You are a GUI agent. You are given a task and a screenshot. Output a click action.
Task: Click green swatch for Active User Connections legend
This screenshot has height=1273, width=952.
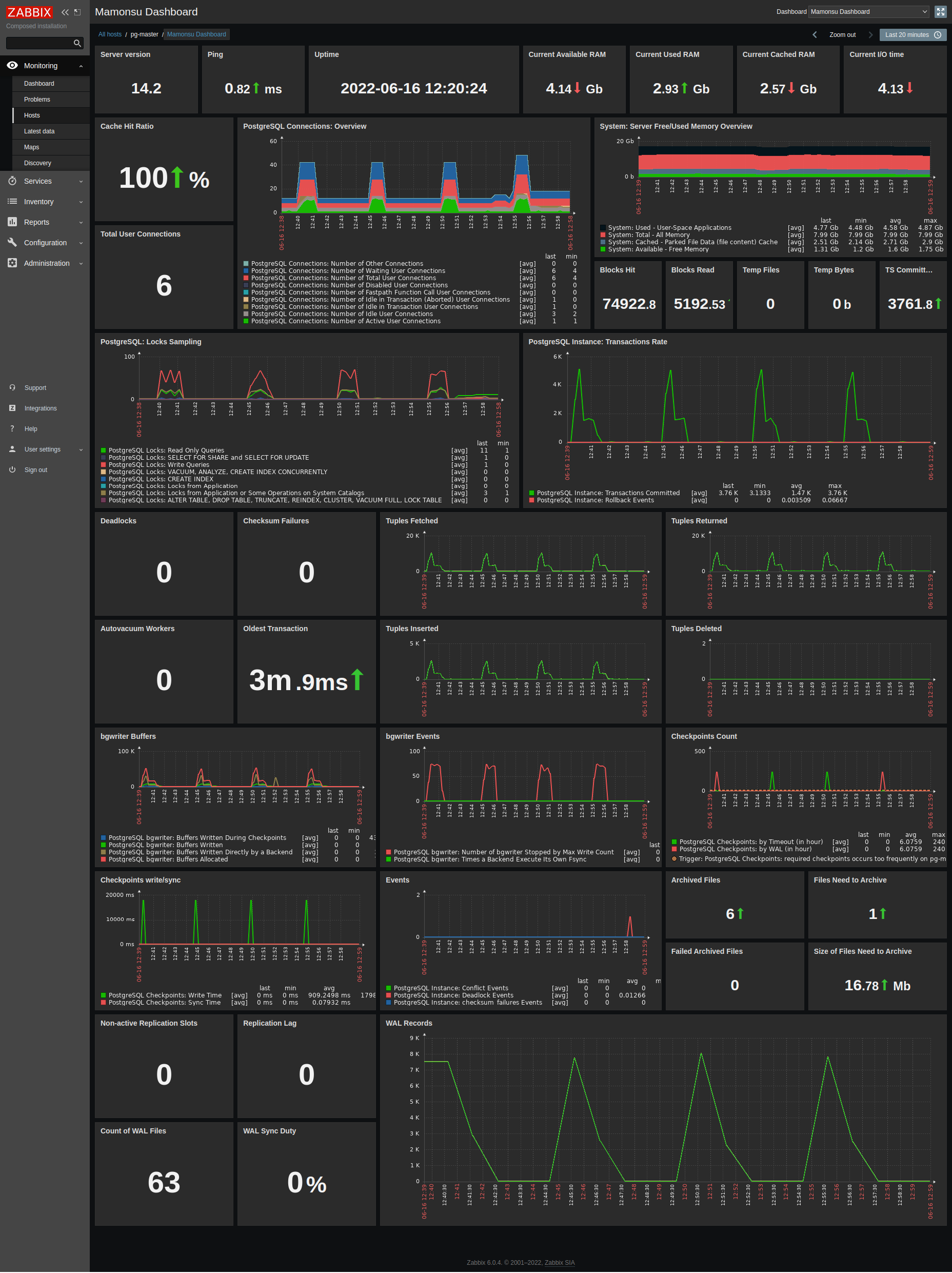point(246,321)
